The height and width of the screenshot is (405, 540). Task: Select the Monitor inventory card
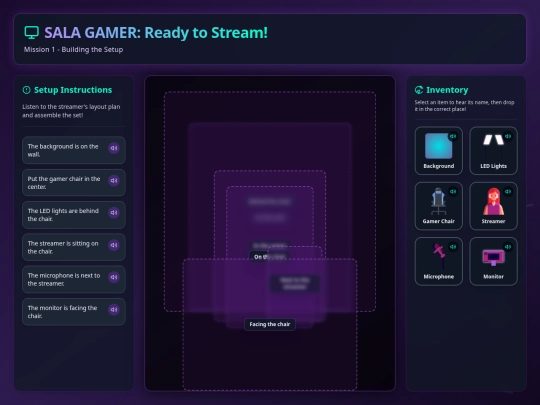(494, 261)
